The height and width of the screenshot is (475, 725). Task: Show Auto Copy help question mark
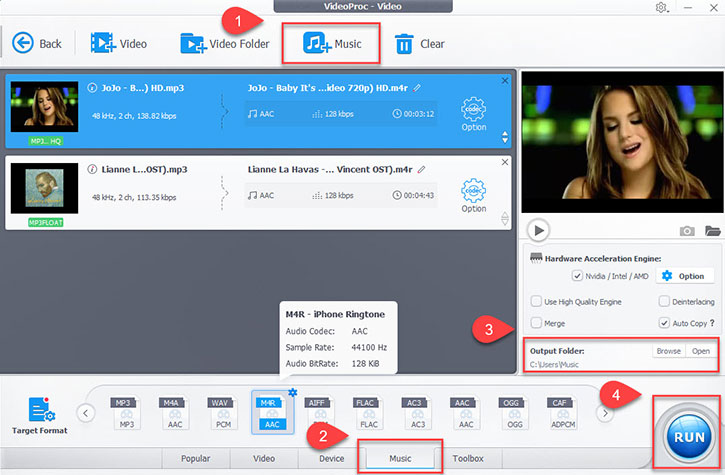tap(712, 323)
